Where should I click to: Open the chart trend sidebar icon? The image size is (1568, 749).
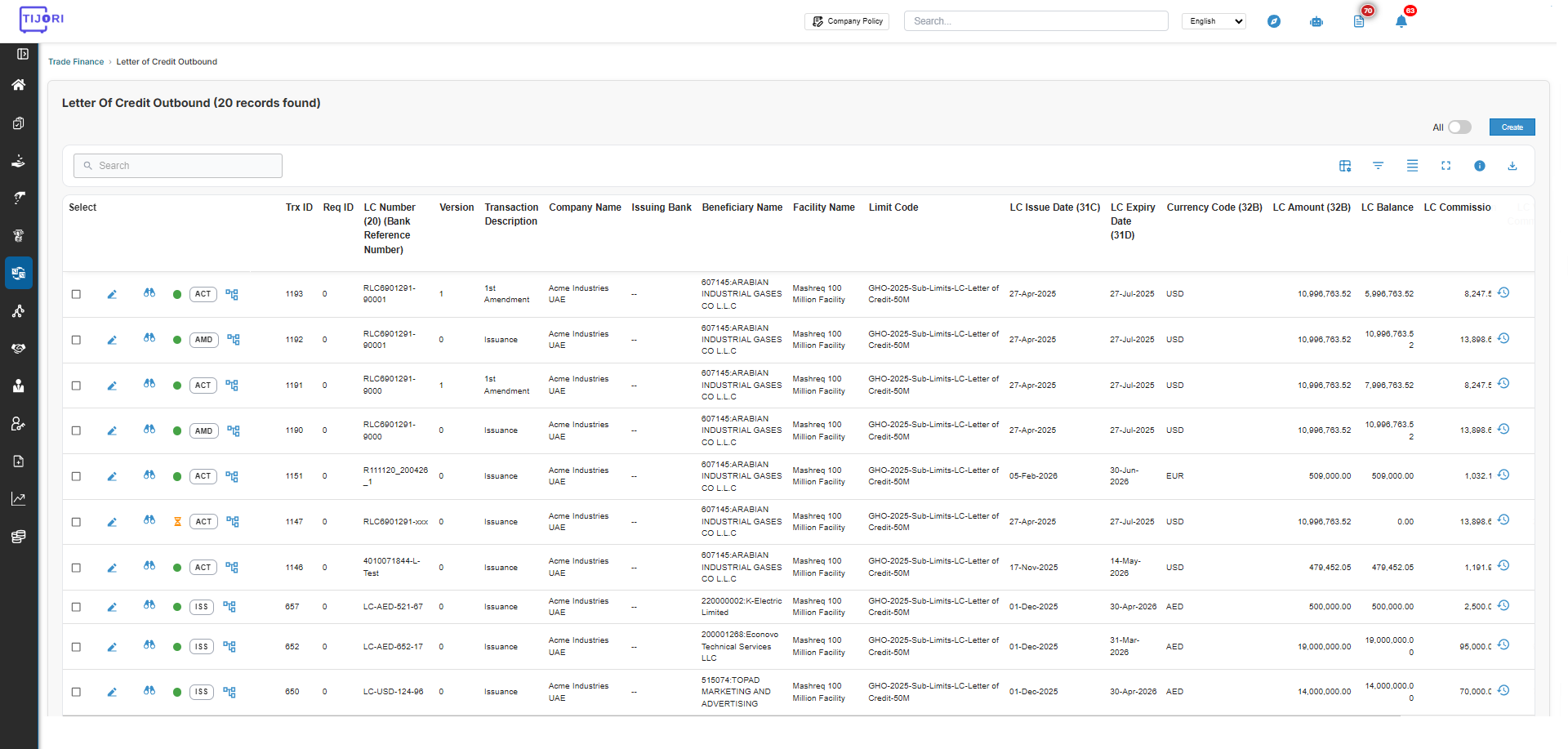tap(18, 499)
